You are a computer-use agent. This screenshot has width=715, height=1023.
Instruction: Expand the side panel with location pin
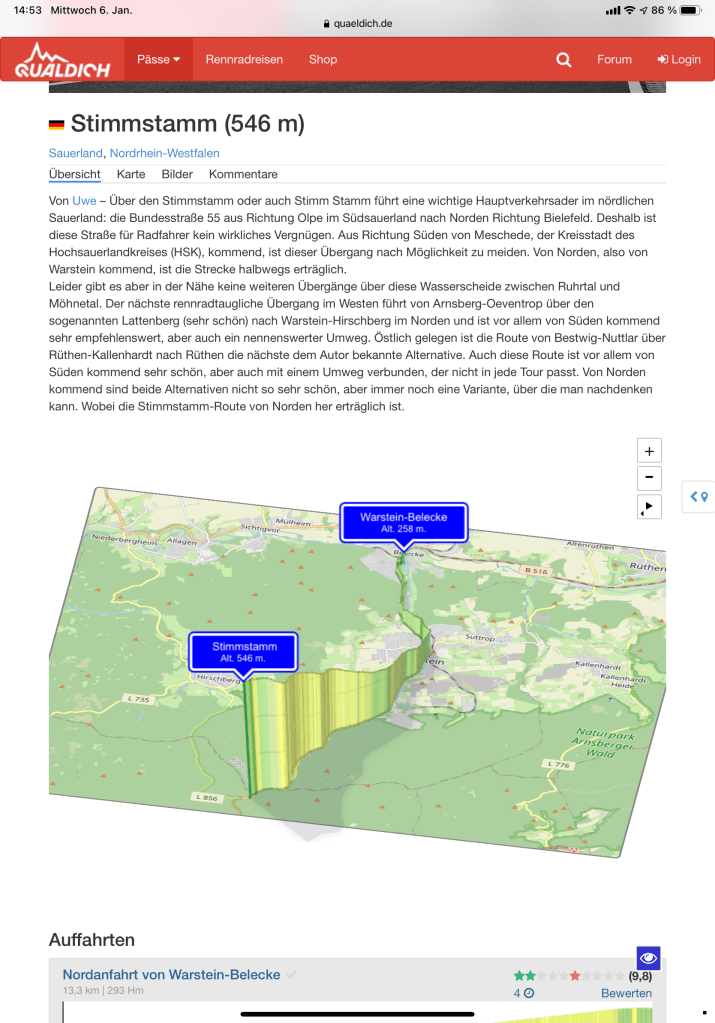coord(699,496)
